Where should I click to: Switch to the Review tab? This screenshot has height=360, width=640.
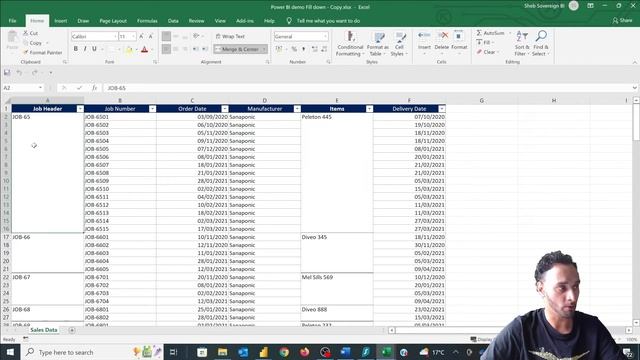[x=196, y=21]
